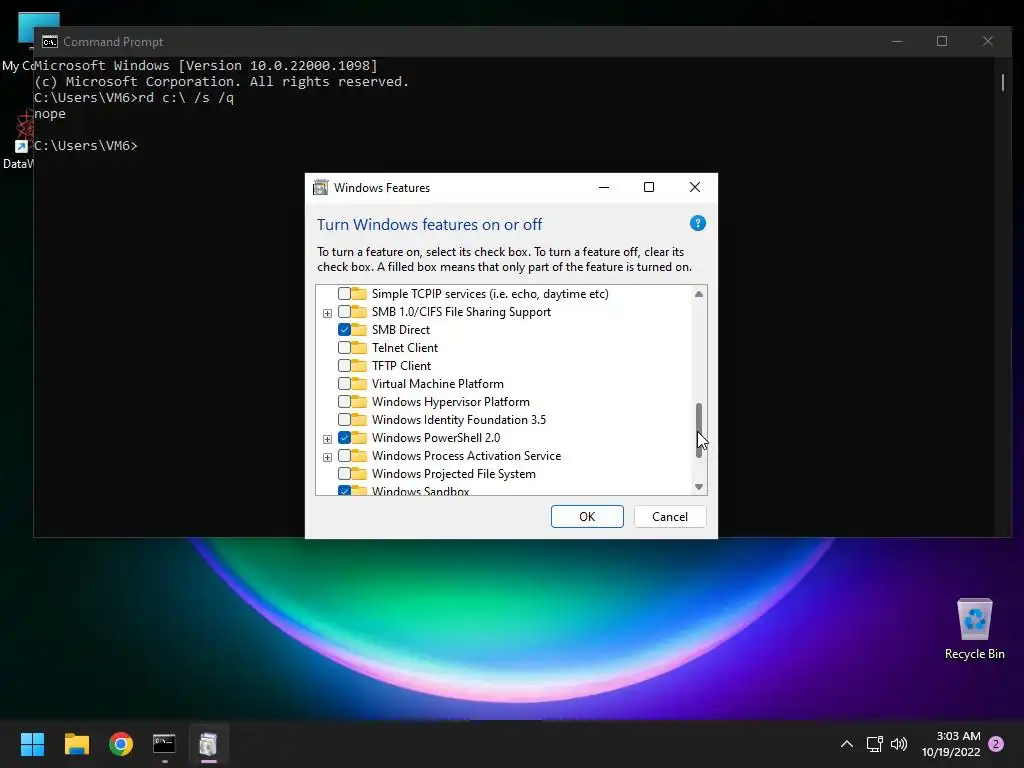
Task: Select the Windows Sandbox row text
Action: 421,491
